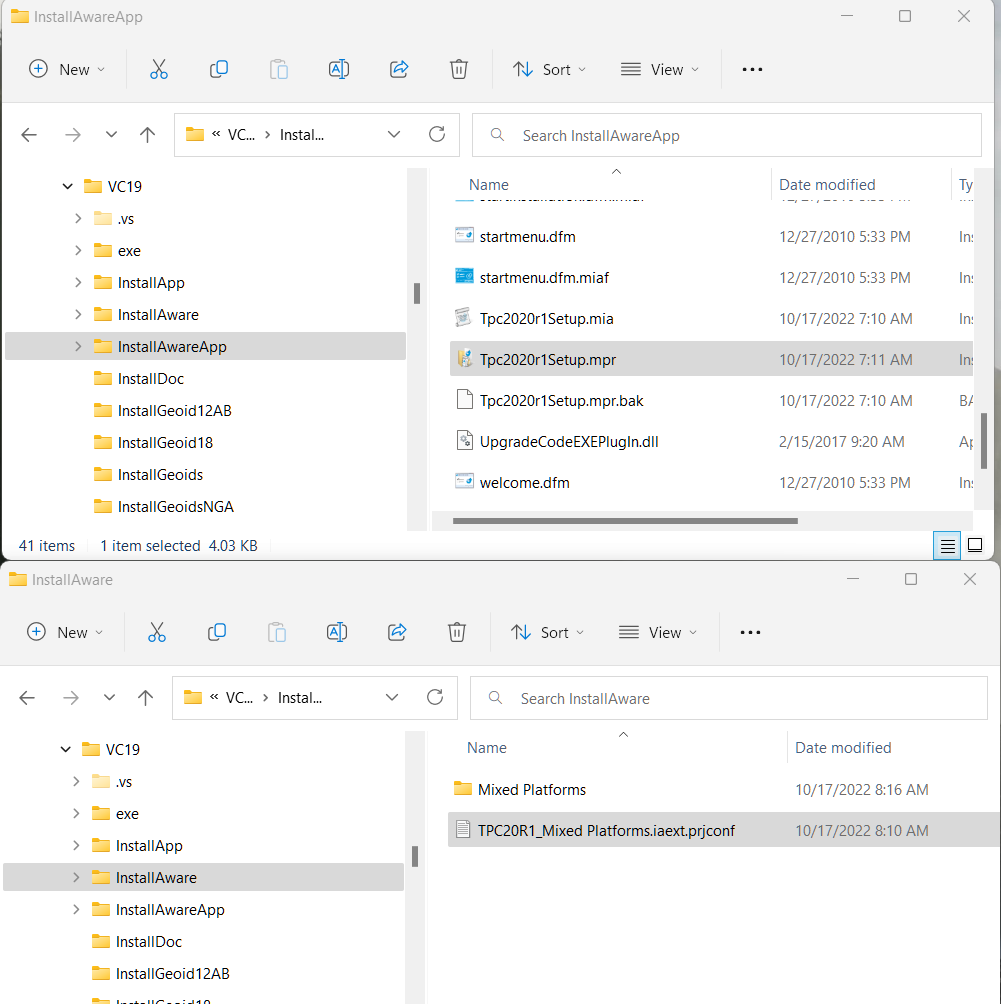This screenshot has height=1004, width=1001.
Task: Expand .vs folder in upper navigation tree
Action: pos(78,218)
